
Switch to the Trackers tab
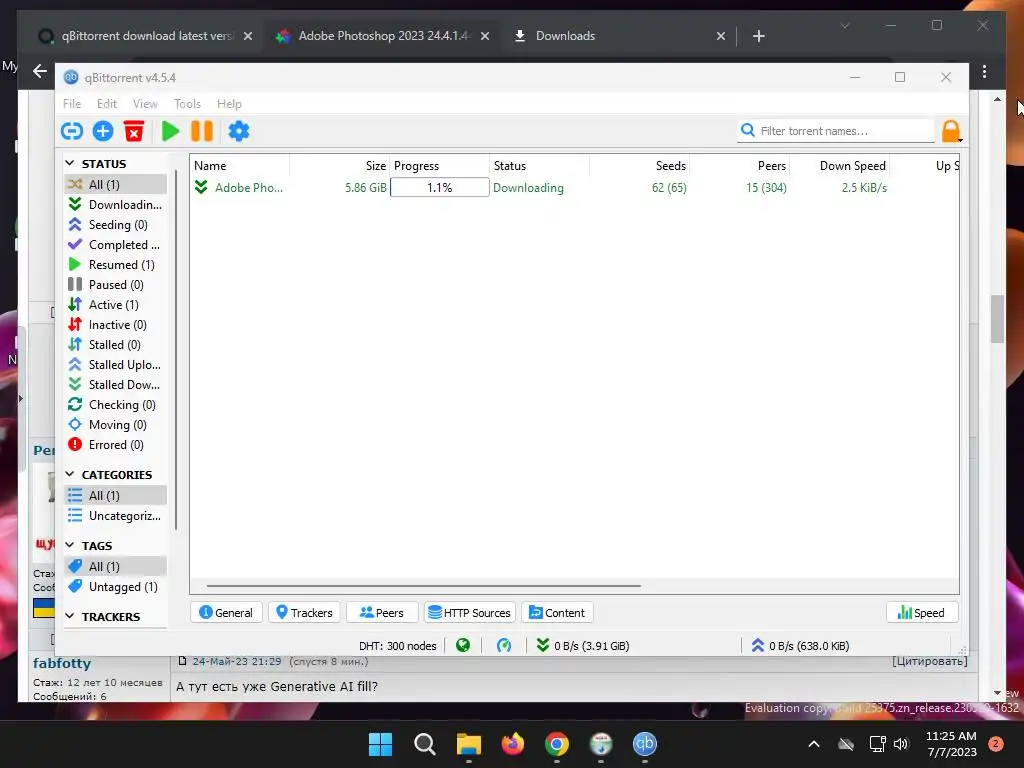[x=304, y=613]
